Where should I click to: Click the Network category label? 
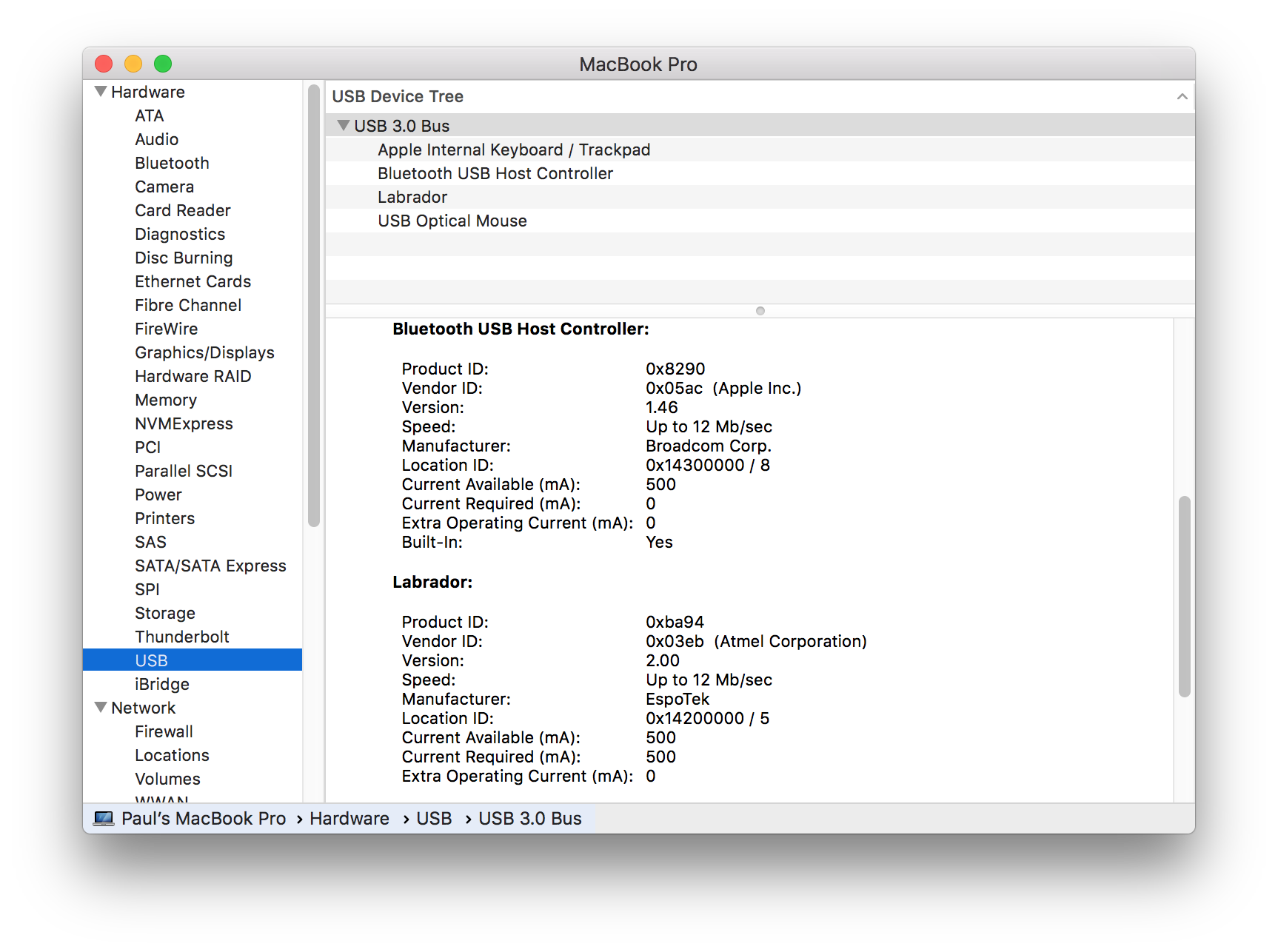click(x=144, y=708)
